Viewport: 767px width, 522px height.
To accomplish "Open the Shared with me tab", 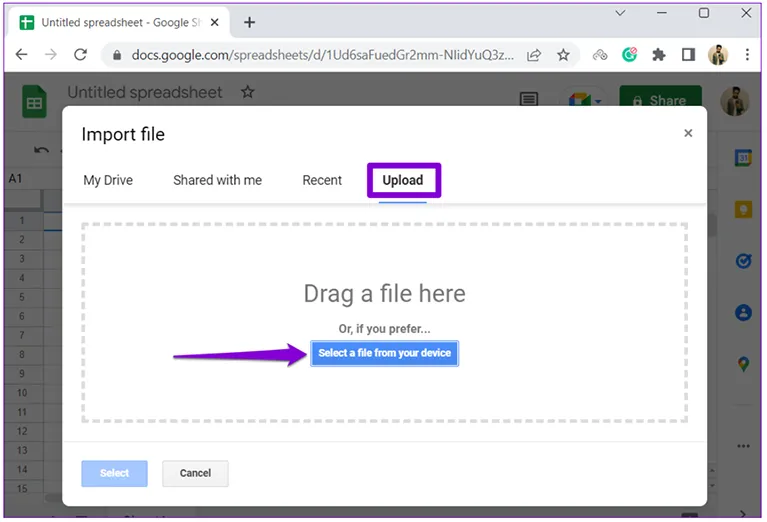I will [217, 180].
